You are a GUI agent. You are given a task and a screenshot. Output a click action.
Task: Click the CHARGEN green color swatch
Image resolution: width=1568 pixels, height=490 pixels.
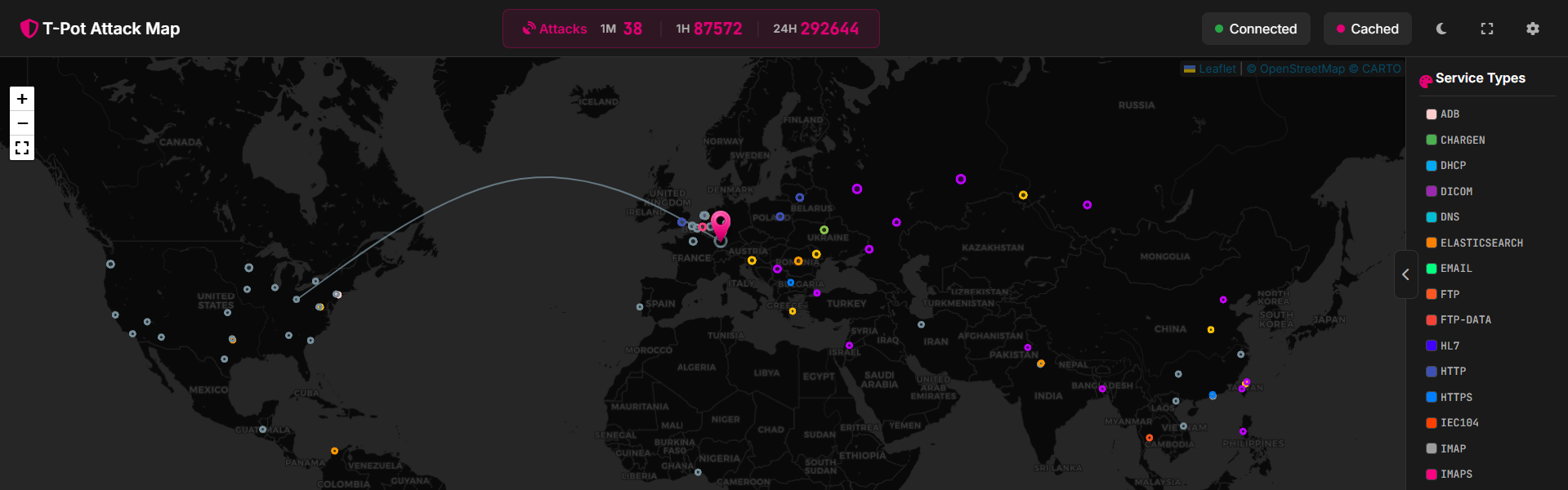pos(1432,140)
